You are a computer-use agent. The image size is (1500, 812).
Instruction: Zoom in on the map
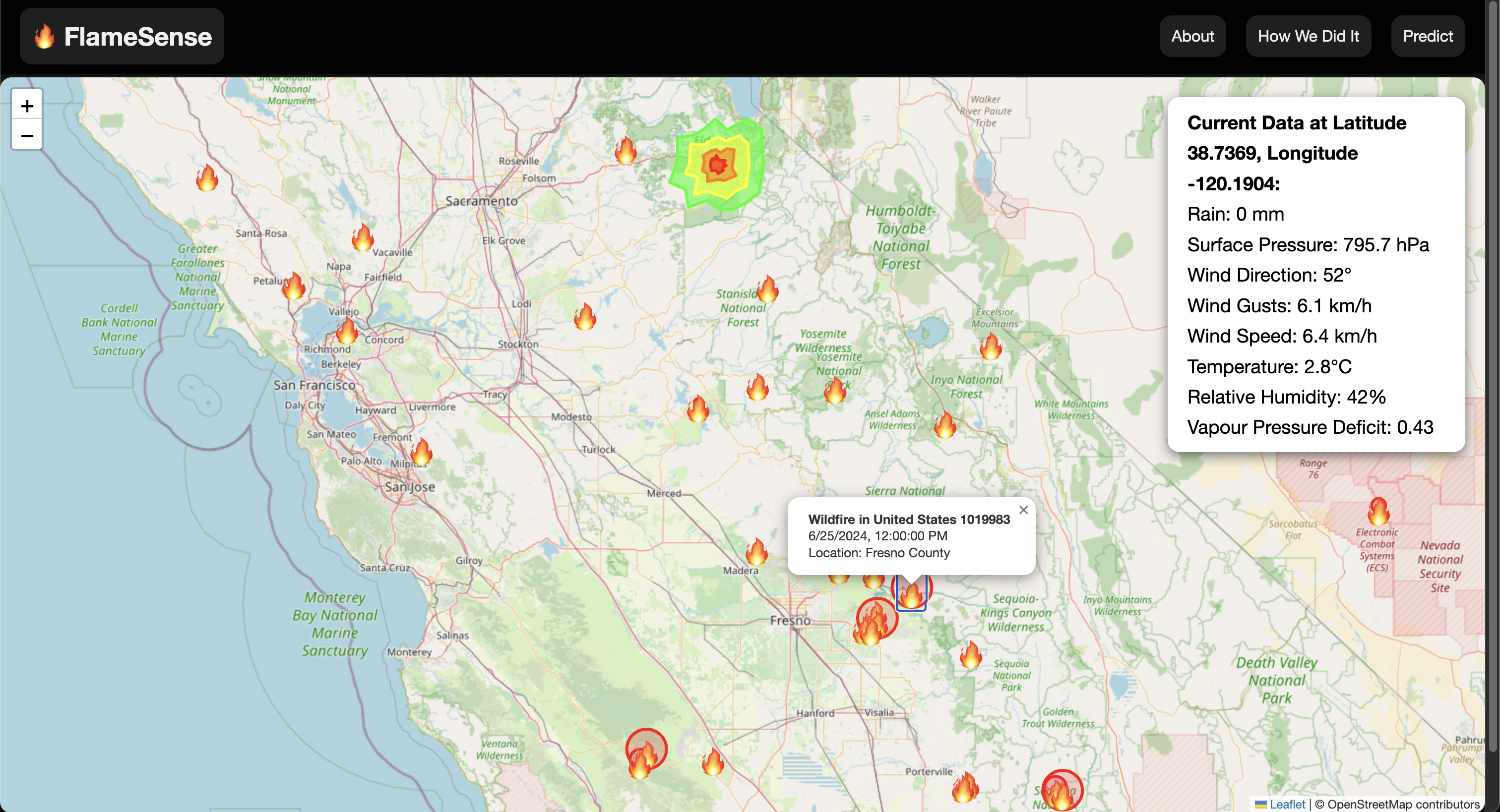click(27, 106)
